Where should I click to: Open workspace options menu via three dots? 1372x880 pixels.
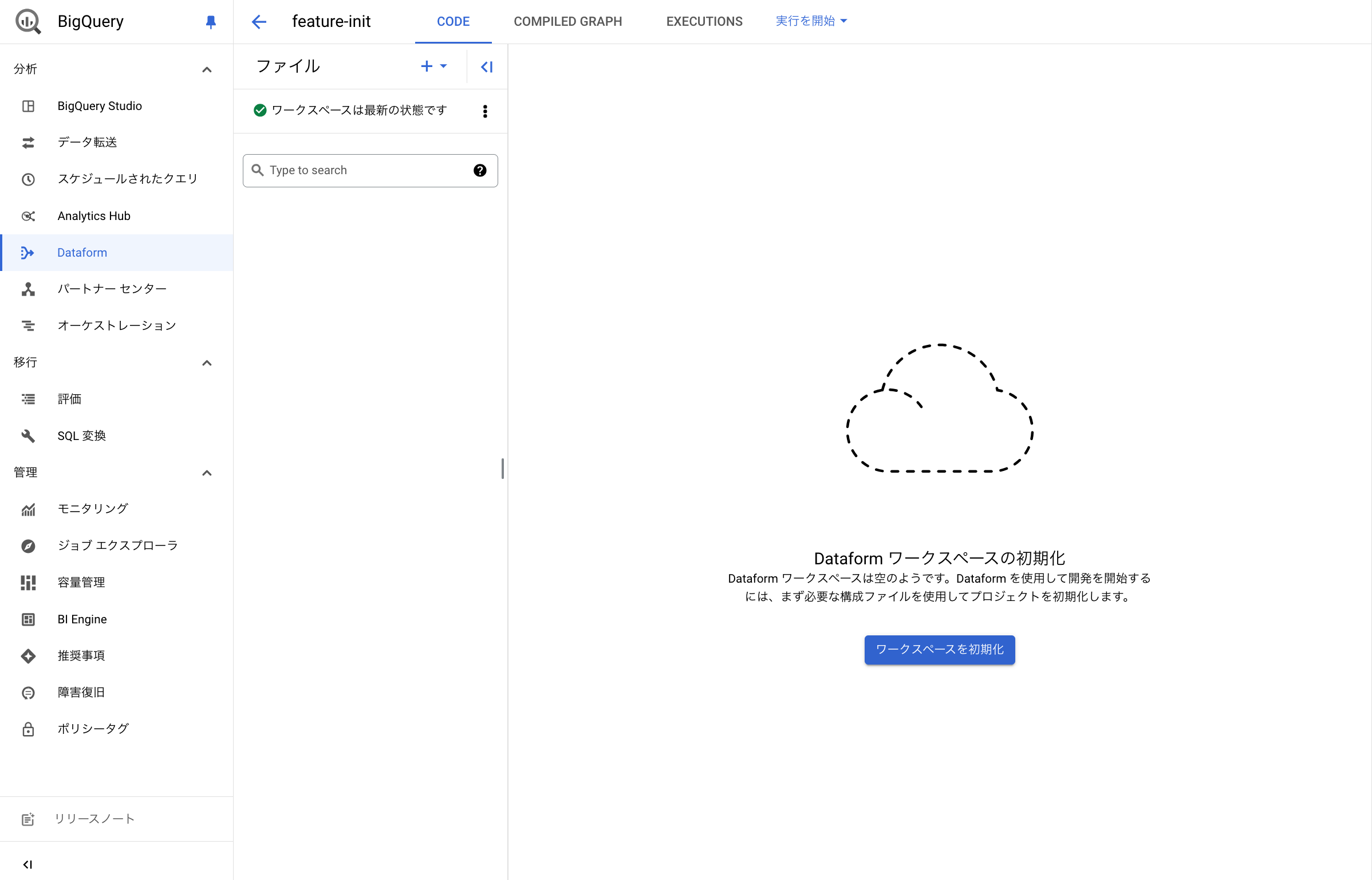pos(485,111)
